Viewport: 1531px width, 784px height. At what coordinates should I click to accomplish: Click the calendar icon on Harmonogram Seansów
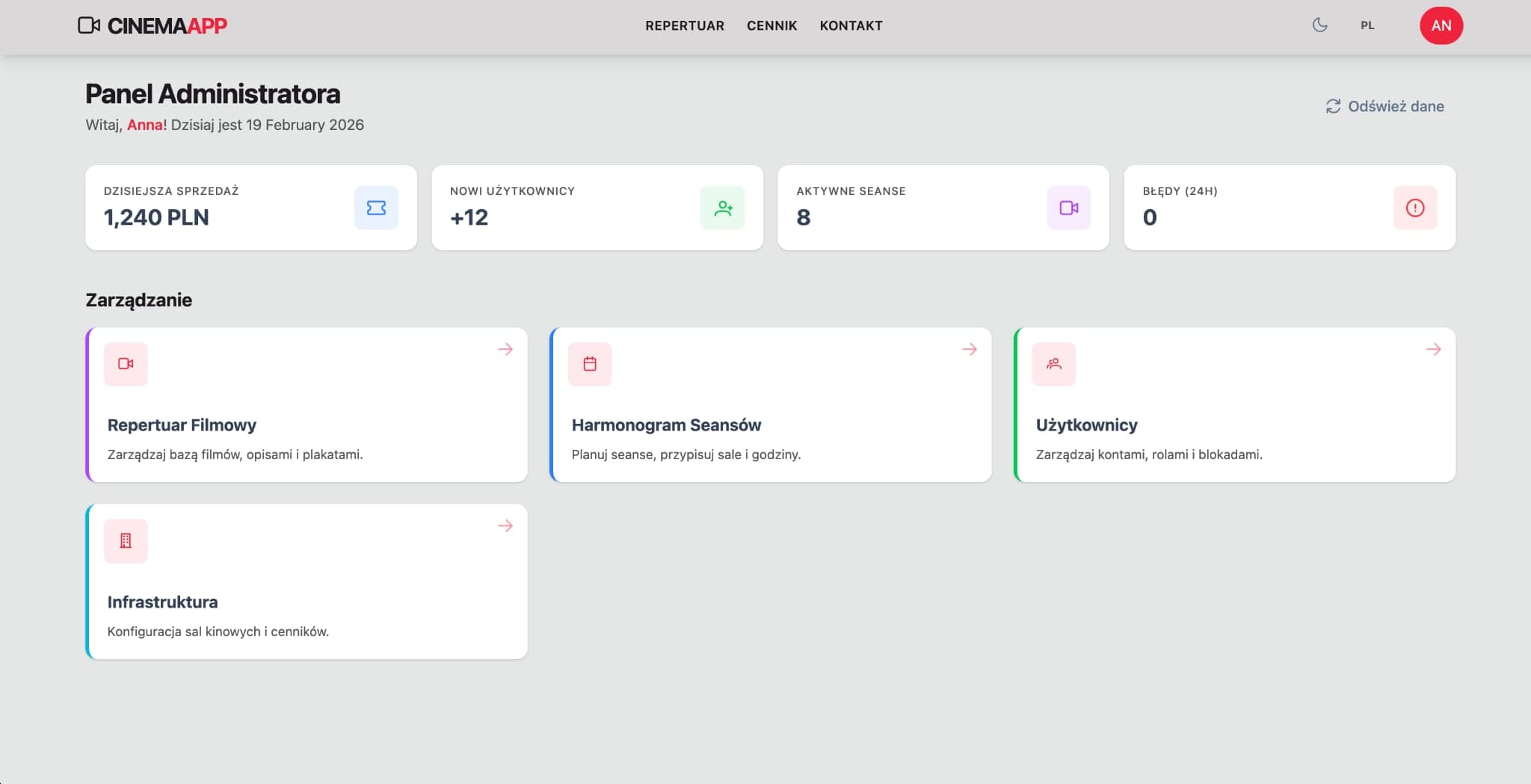tap(590, 364)
